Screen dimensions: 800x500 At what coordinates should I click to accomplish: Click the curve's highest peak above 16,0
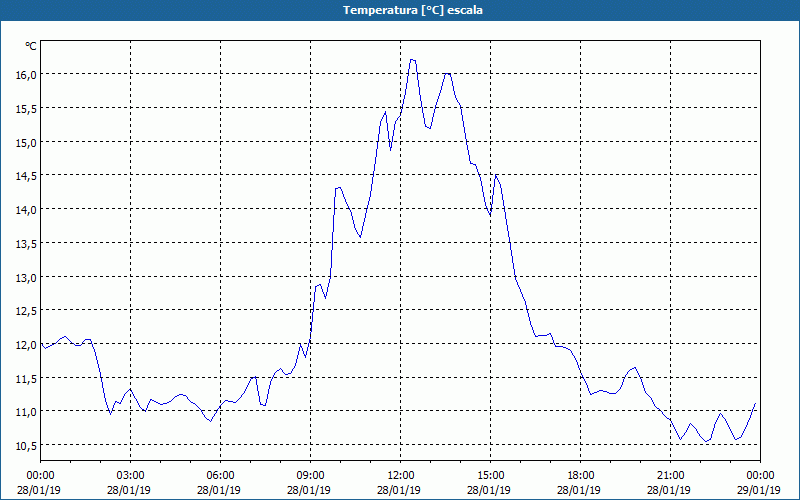pyautogui.click(x=412, y=60)
